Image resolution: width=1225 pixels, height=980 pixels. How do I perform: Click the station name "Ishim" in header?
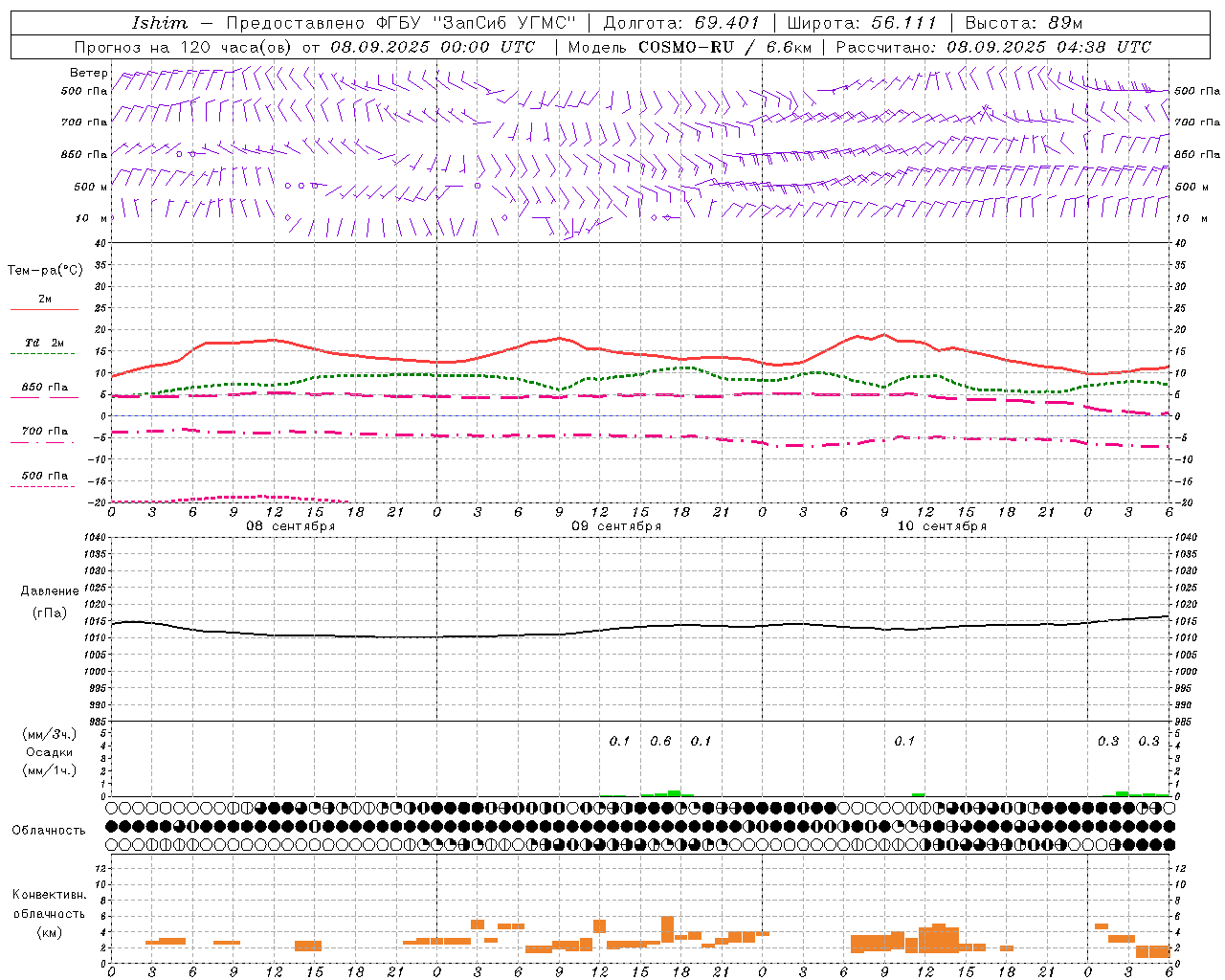(160, 23)
